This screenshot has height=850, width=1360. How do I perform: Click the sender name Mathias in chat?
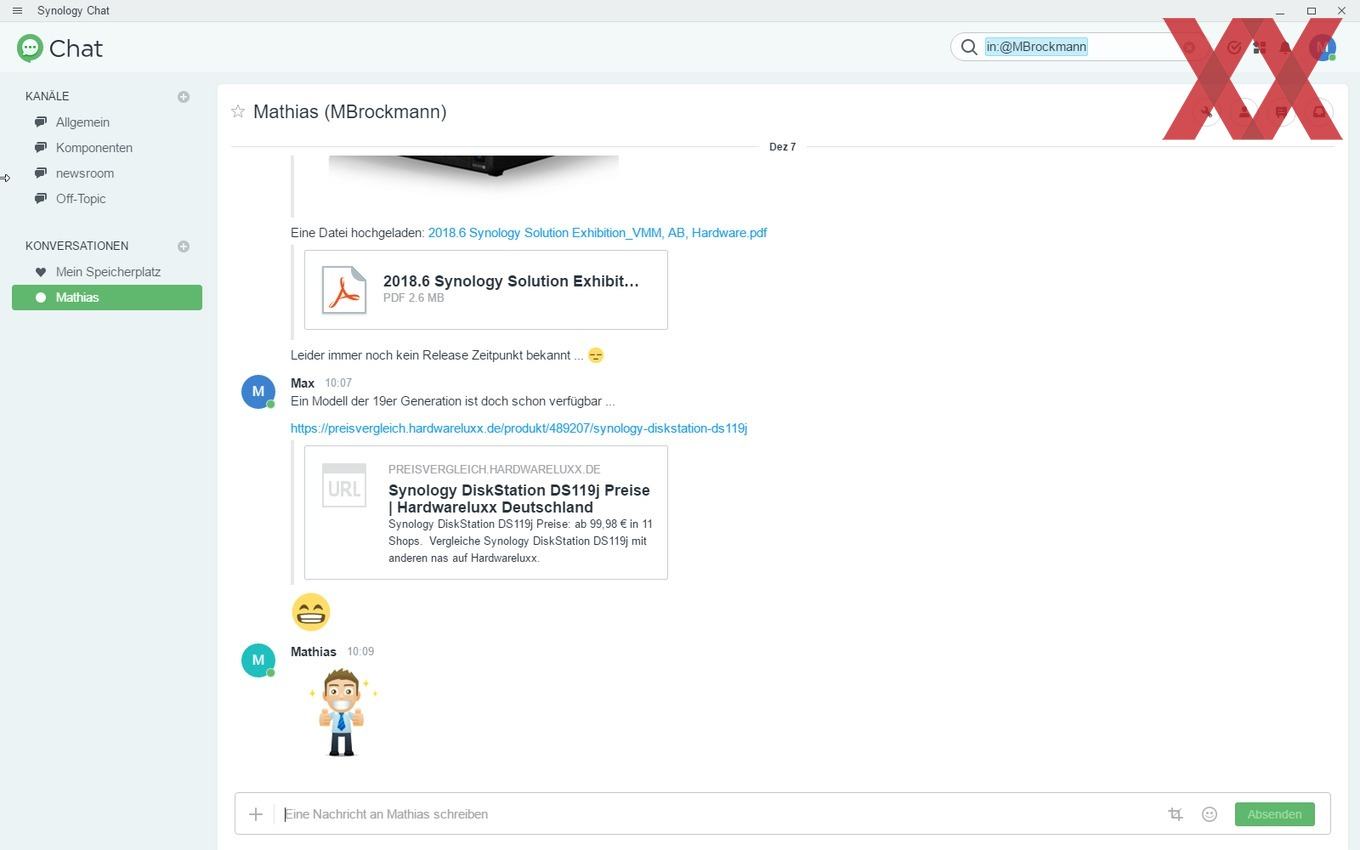point(313,652)
